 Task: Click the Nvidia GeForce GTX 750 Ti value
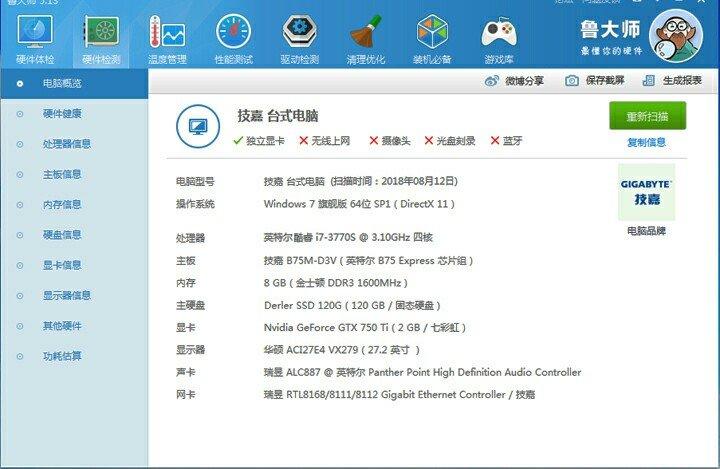(x=365, y=328)
